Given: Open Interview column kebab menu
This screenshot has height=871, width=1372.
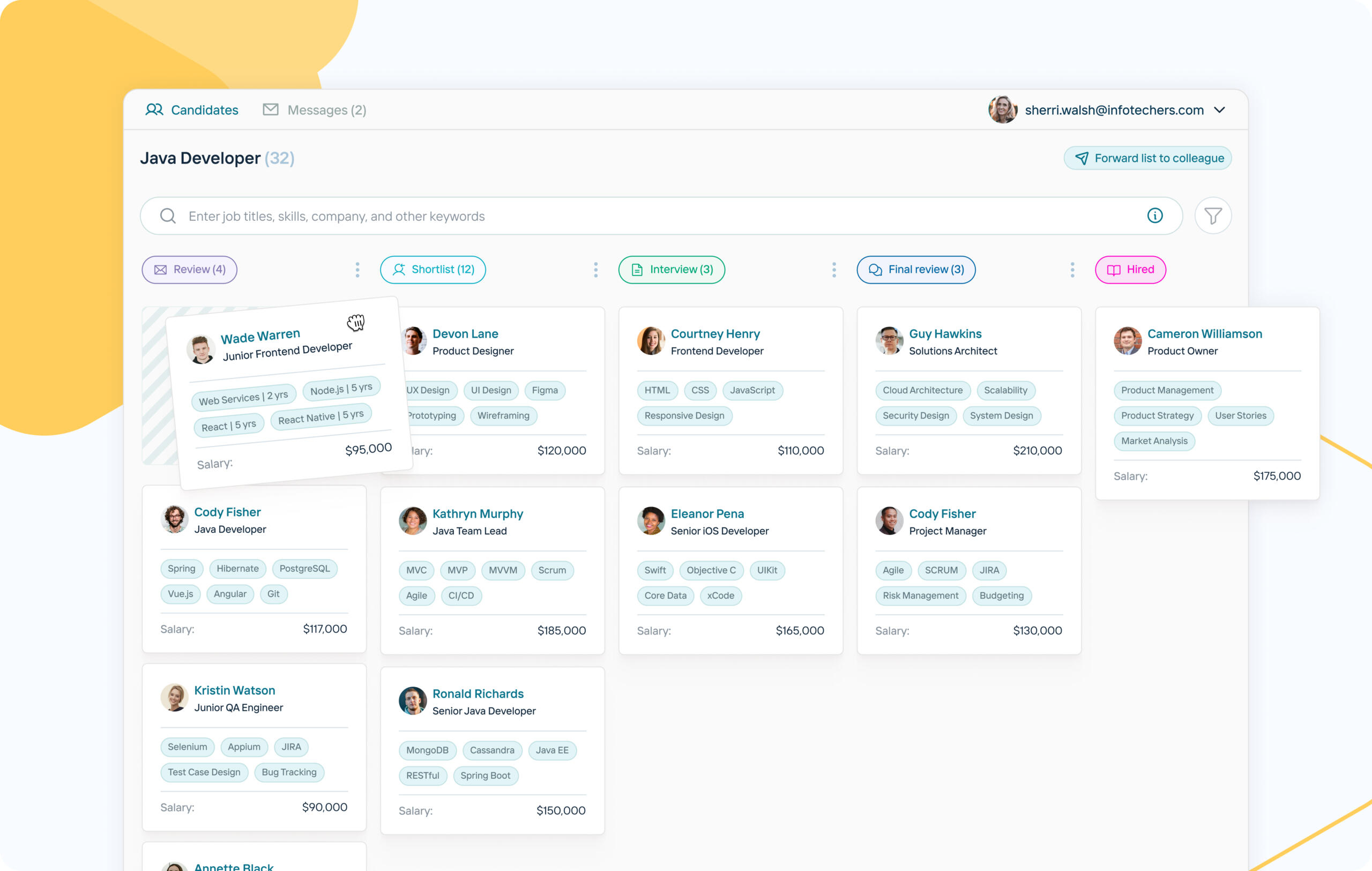Looking at the screenshot, I should tap(833, 270).
